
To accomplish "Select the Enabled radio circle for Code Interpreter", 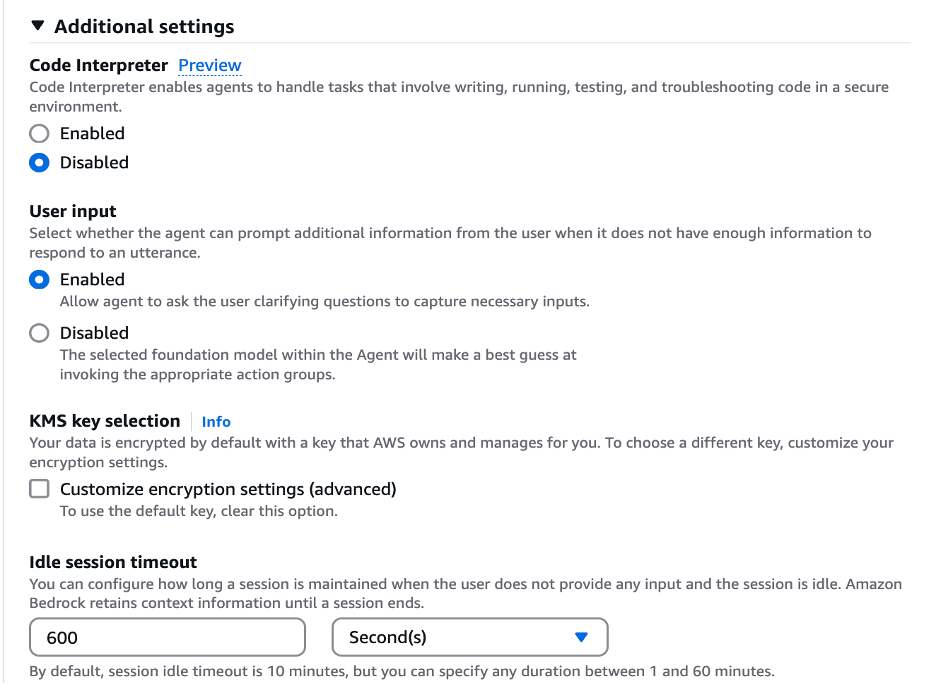I will pyautogui.click(x=37, y=133).
